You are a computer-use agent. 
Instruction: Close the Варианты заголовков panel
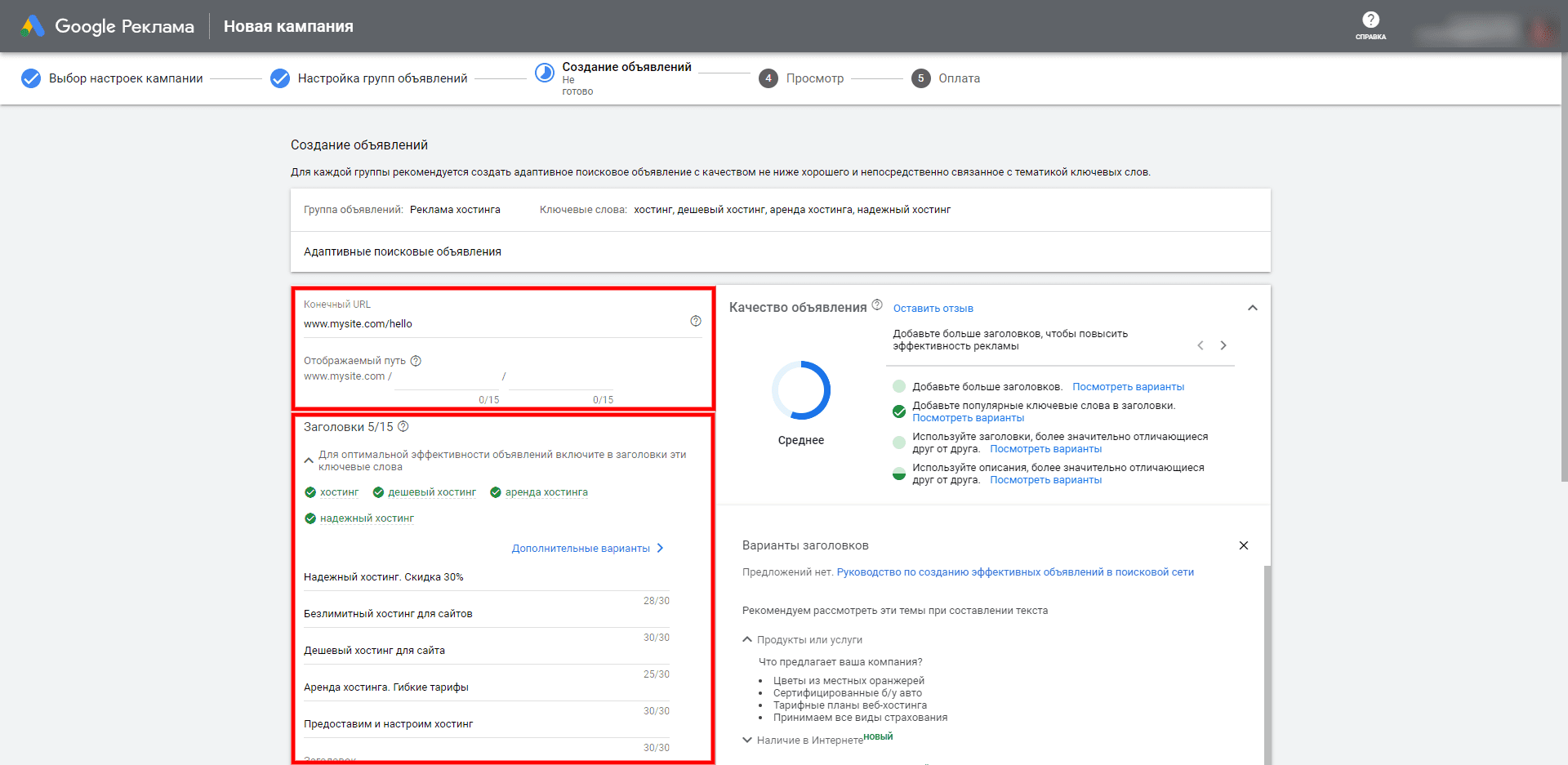[x=1244, y=545]
